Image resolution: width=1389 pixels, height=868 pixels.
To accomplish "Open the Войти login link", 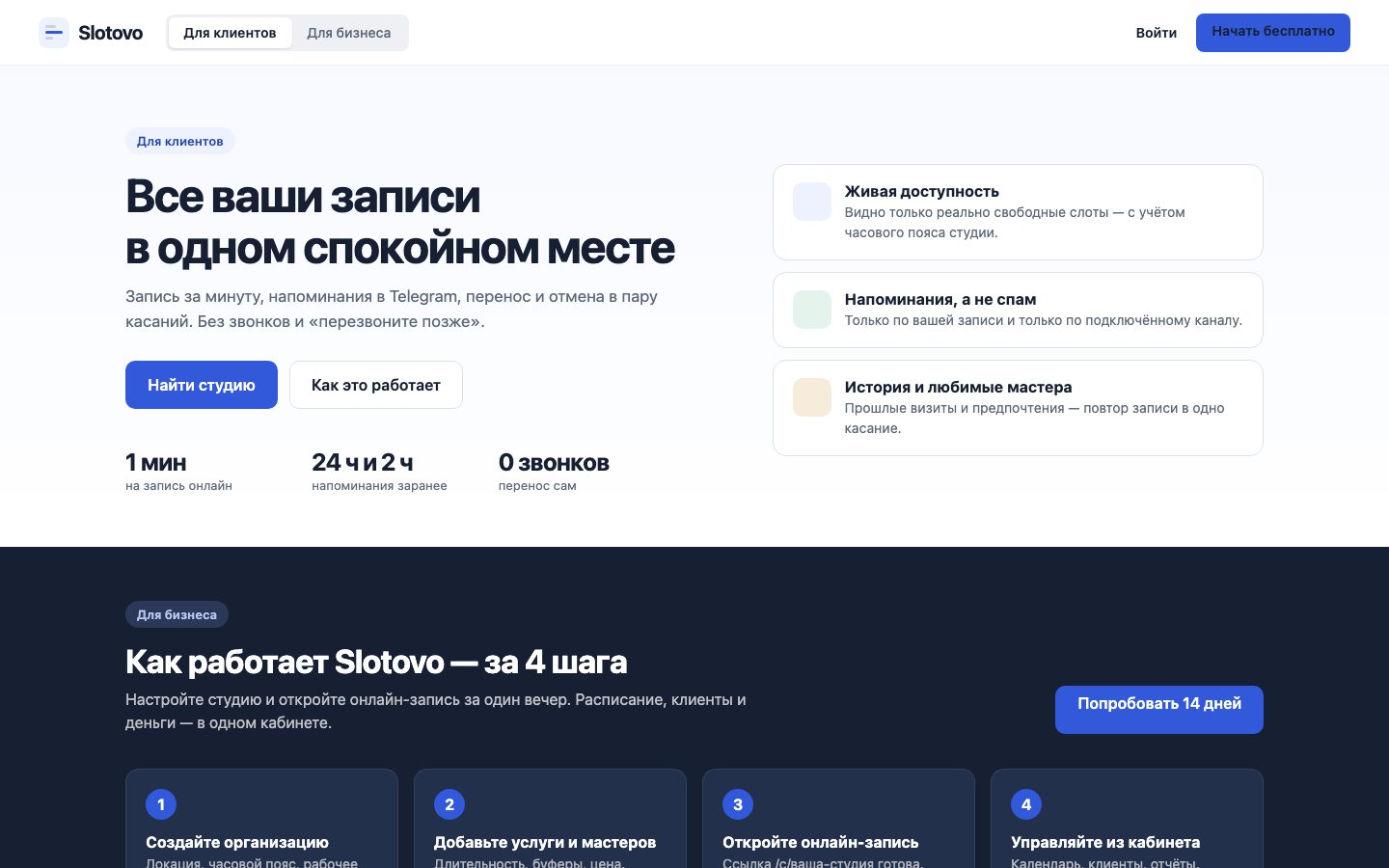I will tap(1156, 33).
